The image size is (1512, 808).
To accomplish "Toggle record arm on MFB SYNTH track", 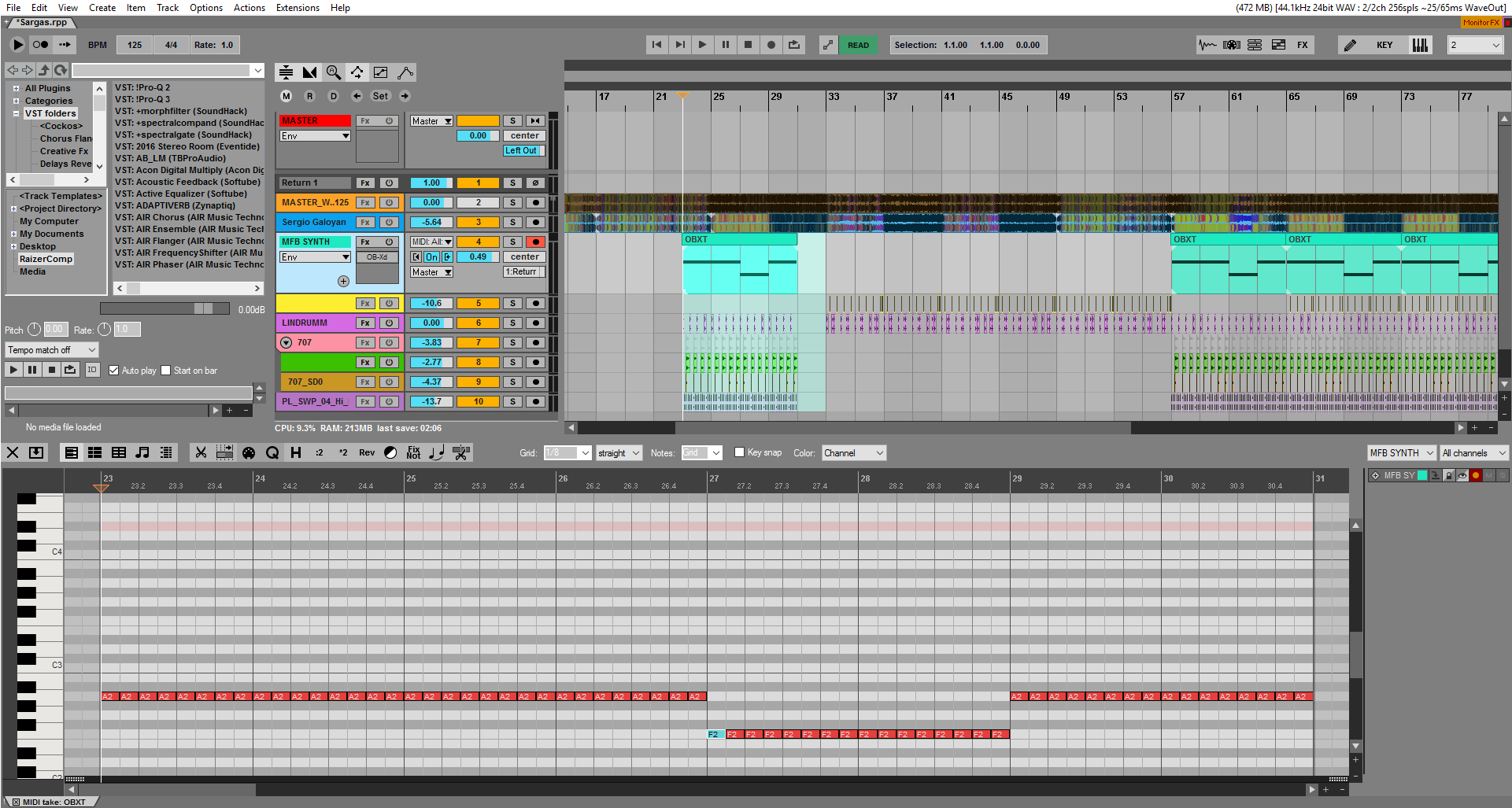I will [x=536, y=242].
